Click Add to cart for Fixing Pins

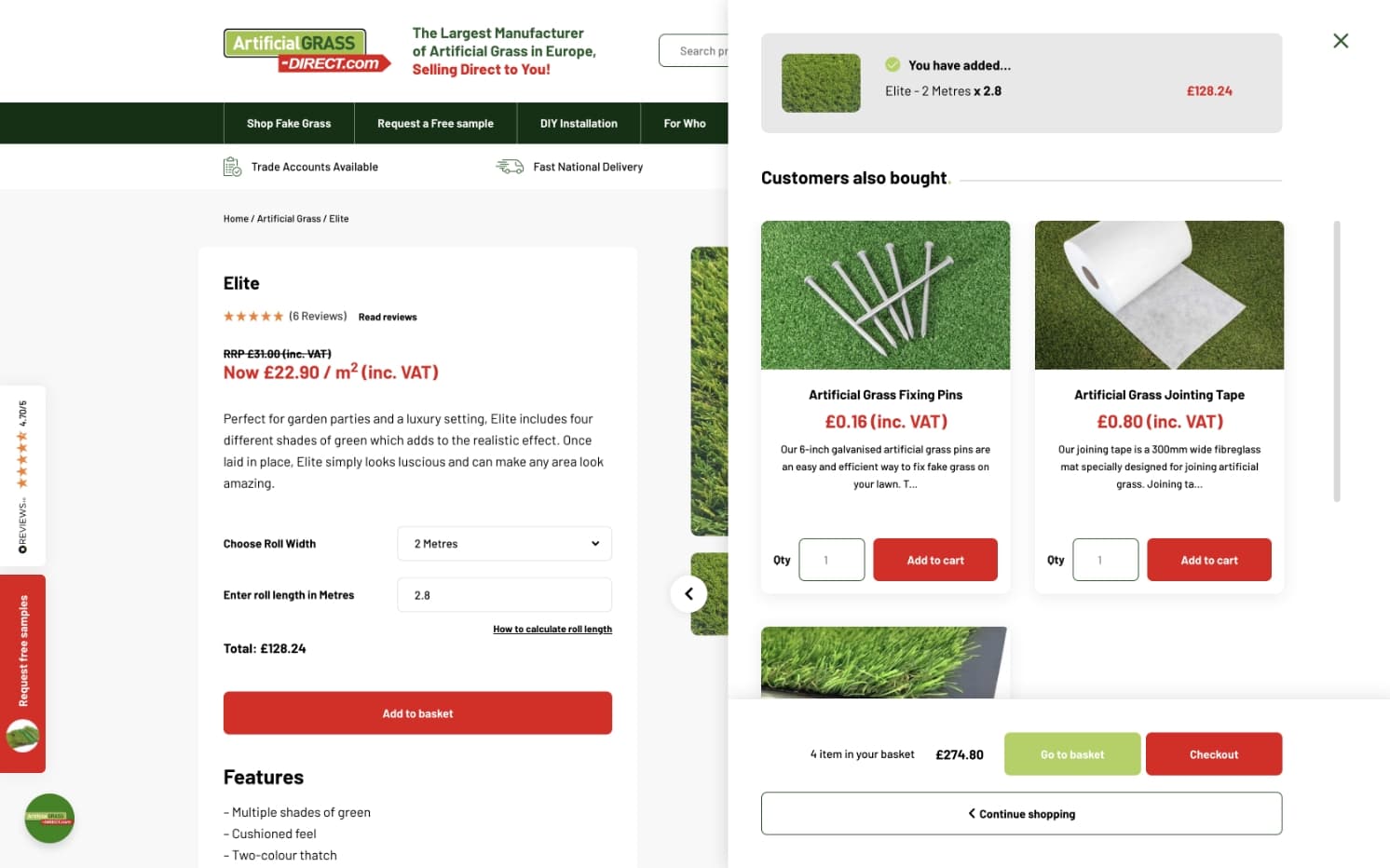coord(935,560)
